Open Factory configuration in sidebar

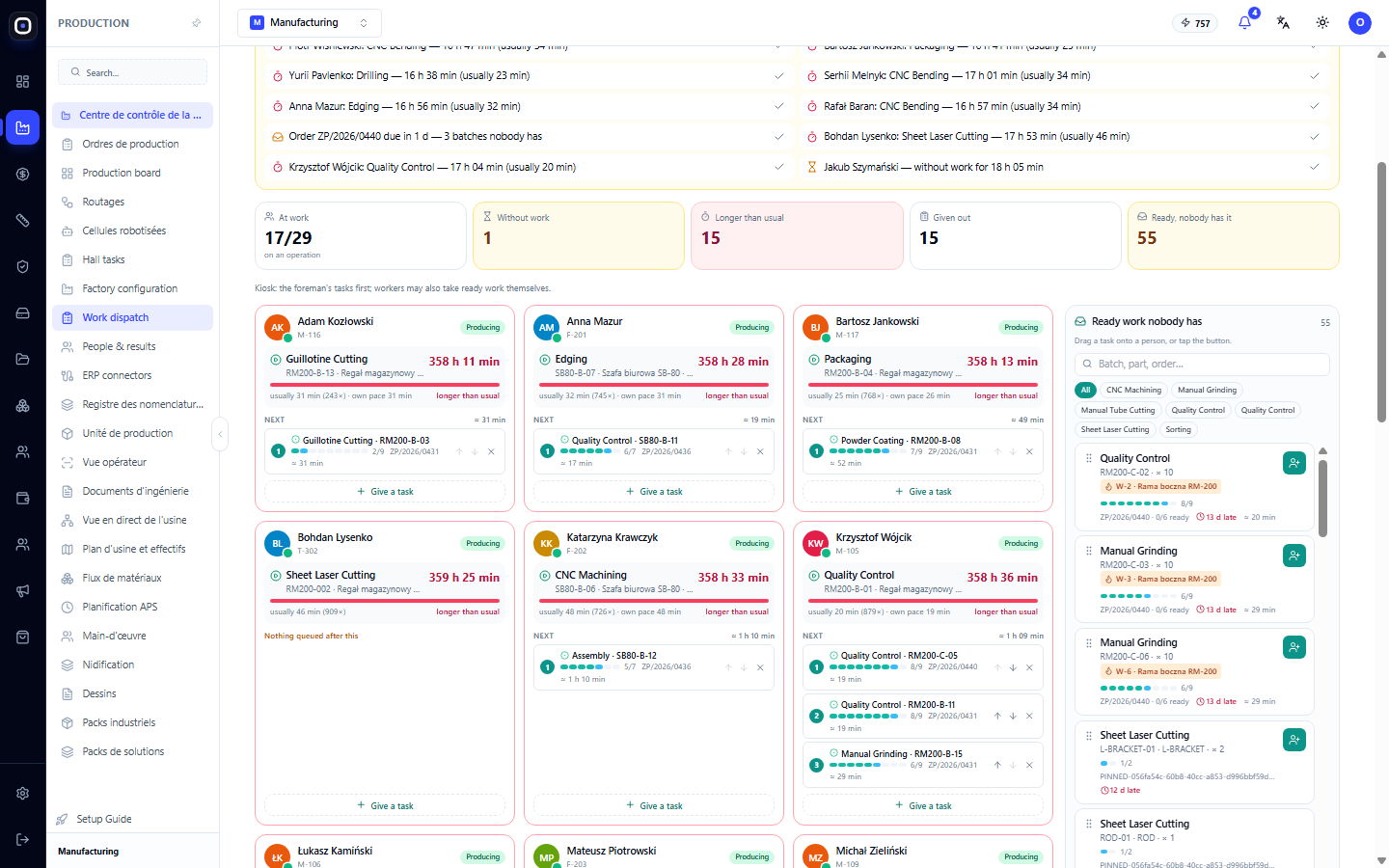[132, 288]
